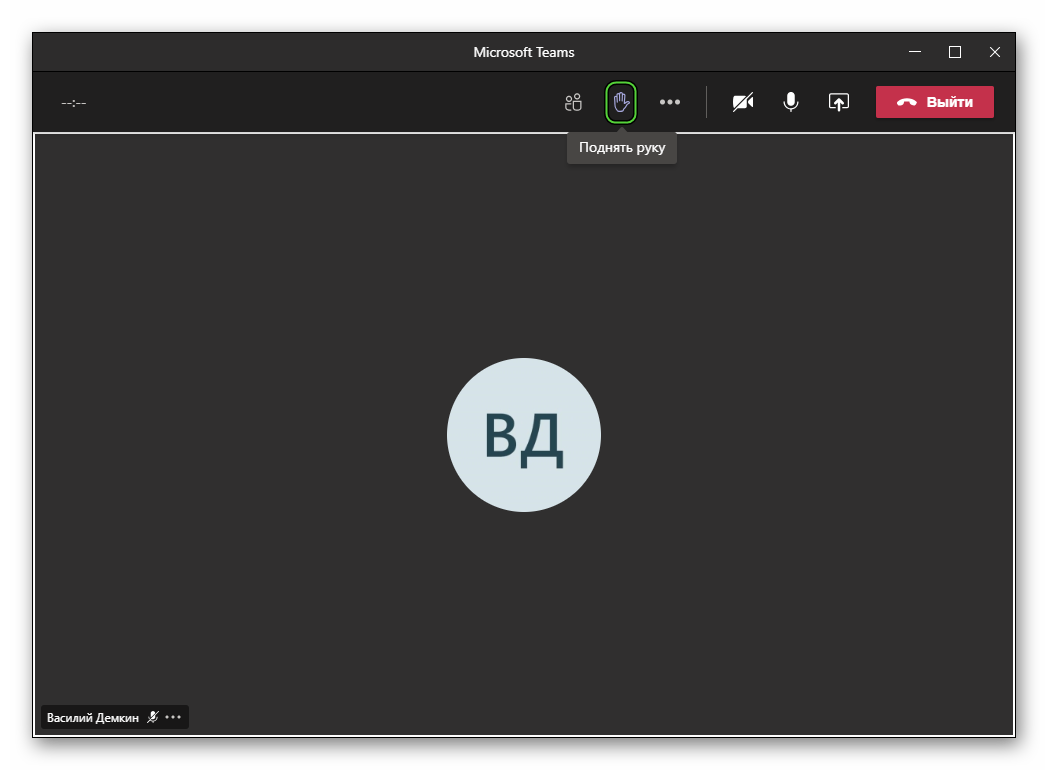Leave the call with Выйти button

934,102
